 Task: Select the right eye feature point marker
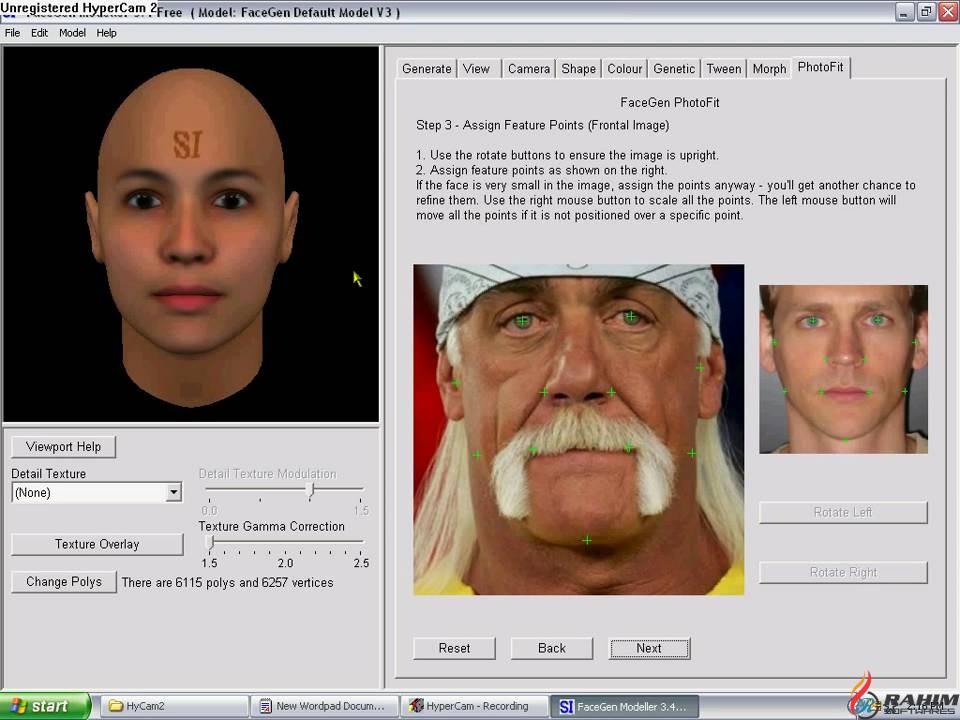click(631, 317)
